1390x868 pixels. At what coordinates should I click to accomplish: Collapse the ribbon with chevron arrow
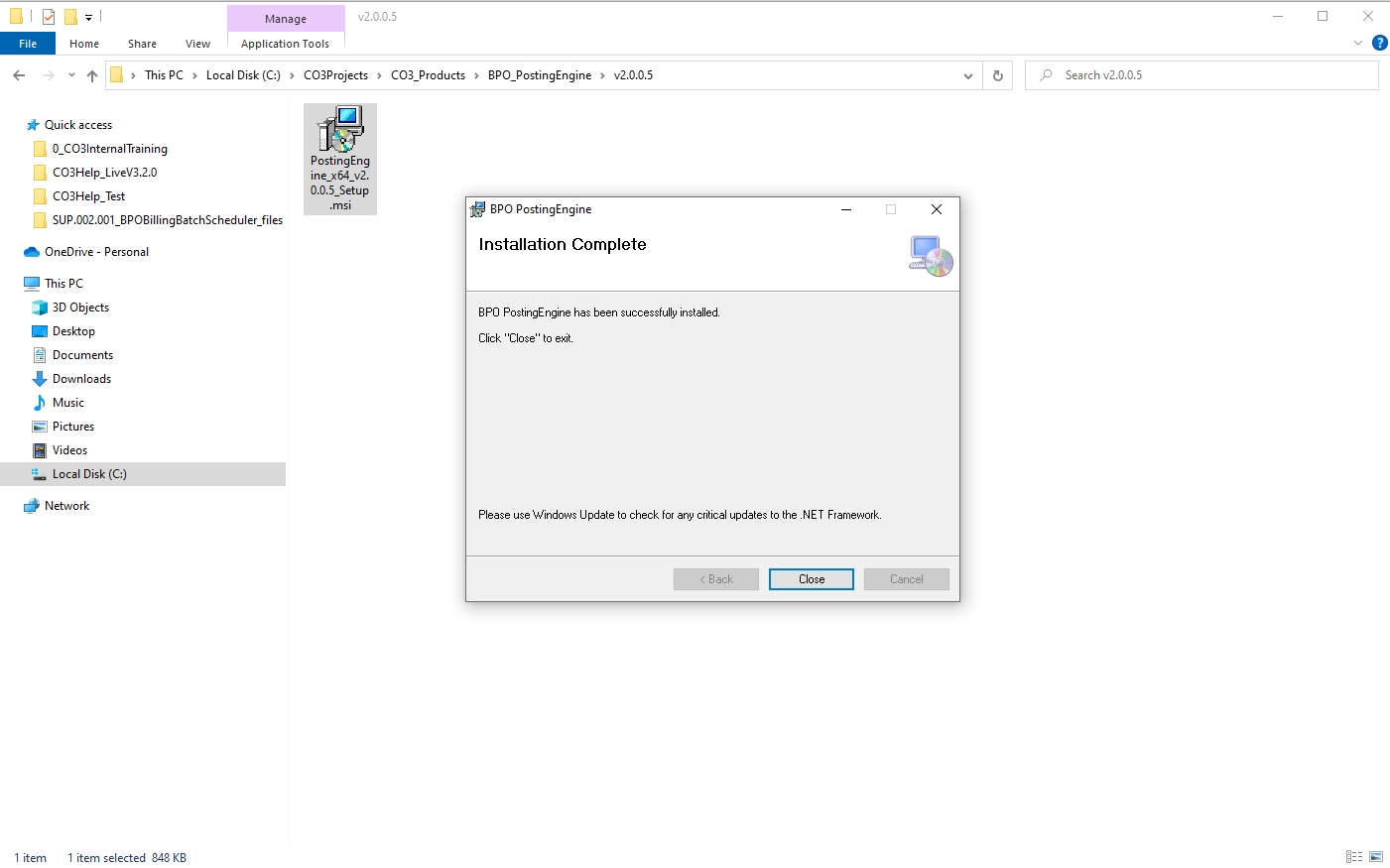[x=1358, y=43]
